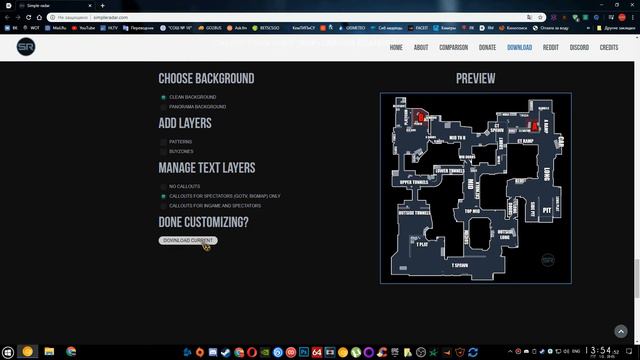Visit the Discord nav link
Screen dimensions: 640x360
point(579,47)
